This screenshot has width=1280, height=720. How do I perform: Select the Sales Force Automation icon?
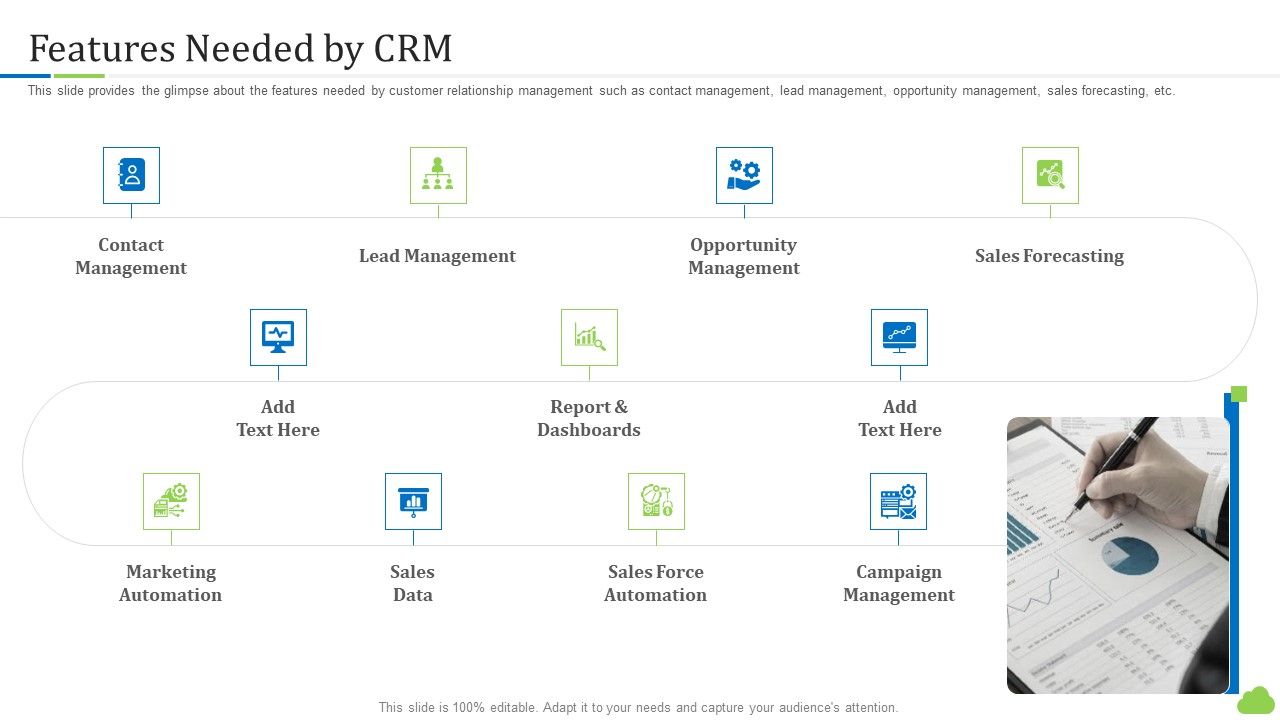coord(656,501)
